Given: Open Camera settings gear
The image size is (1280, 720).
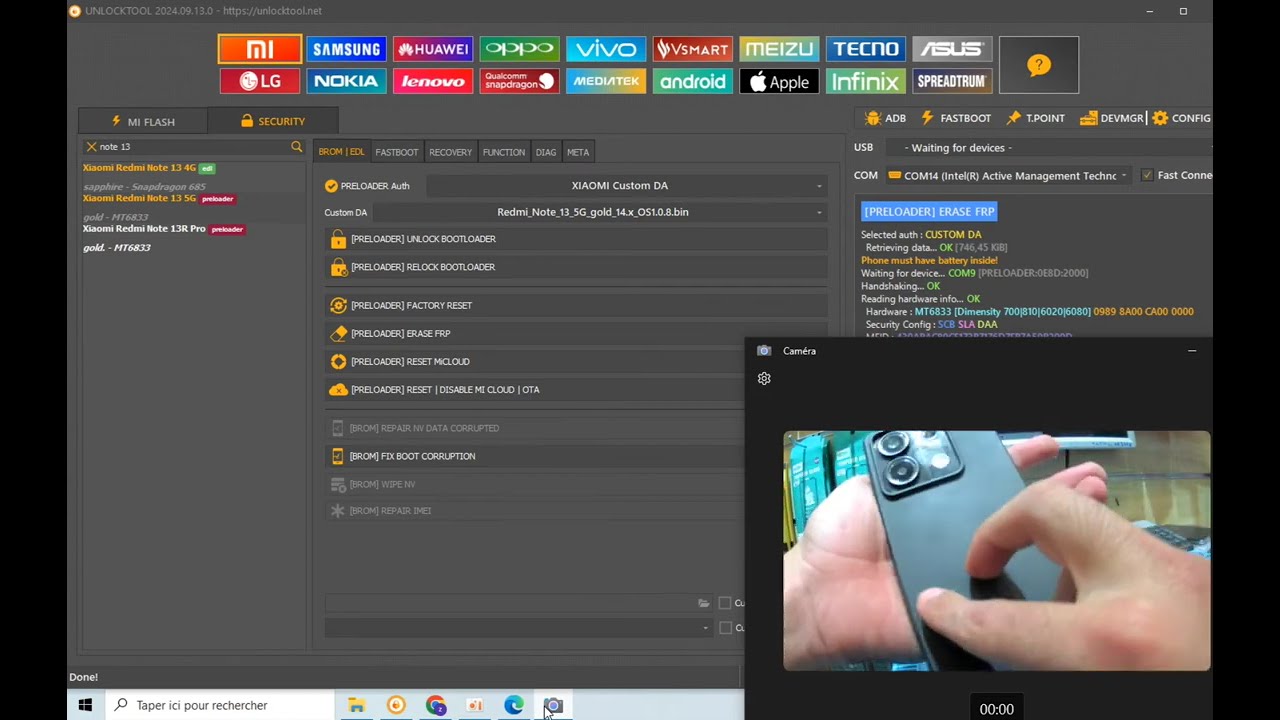Looking at the screenshot, I should point(764,379).
